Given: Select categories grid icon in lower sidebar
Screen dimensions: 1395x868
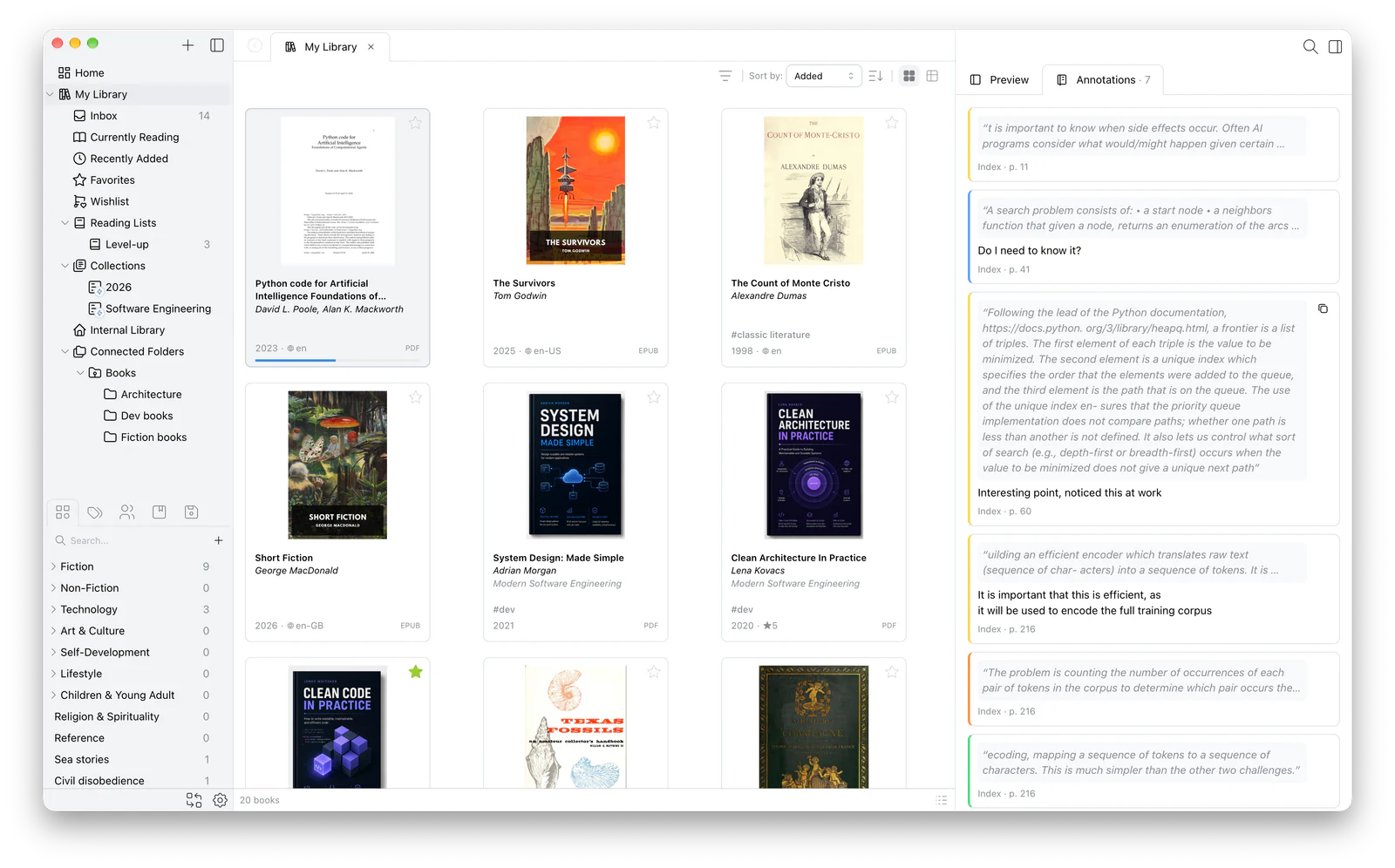Looking at the screenshot, I should tap(63, 512).
